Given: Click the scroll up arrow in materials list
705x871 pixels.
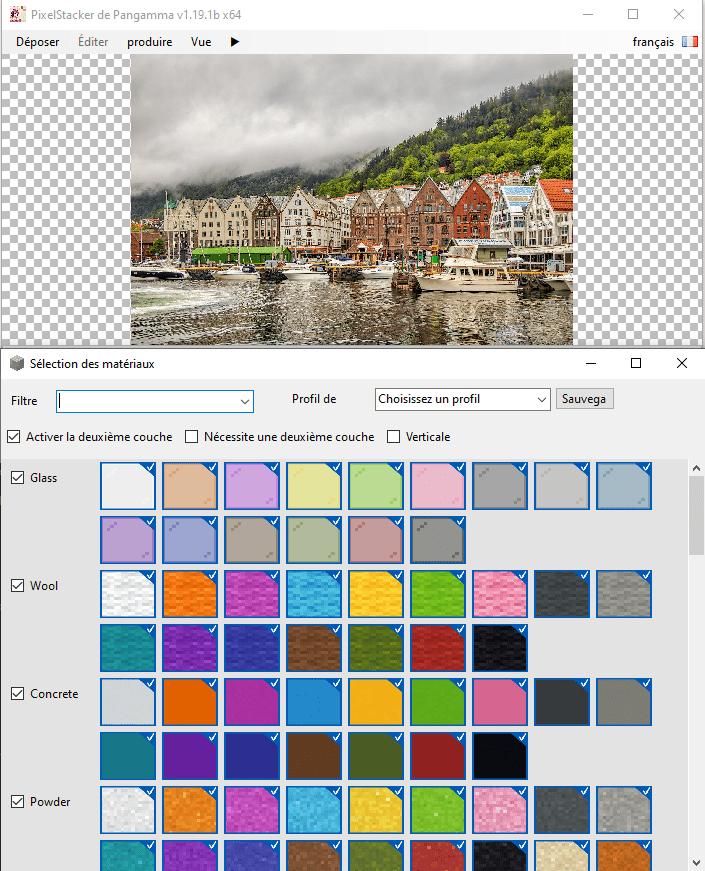Looking at the screenshot, I should pos(696,468).
